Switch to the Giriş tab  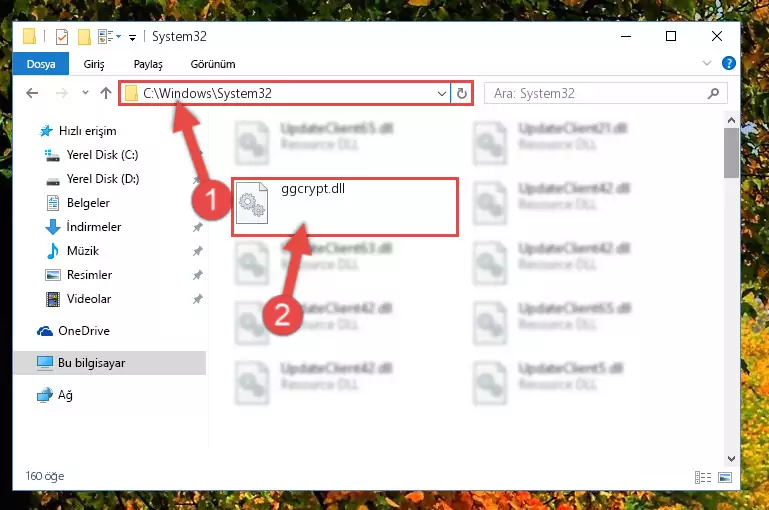click(x=94, y=64)
